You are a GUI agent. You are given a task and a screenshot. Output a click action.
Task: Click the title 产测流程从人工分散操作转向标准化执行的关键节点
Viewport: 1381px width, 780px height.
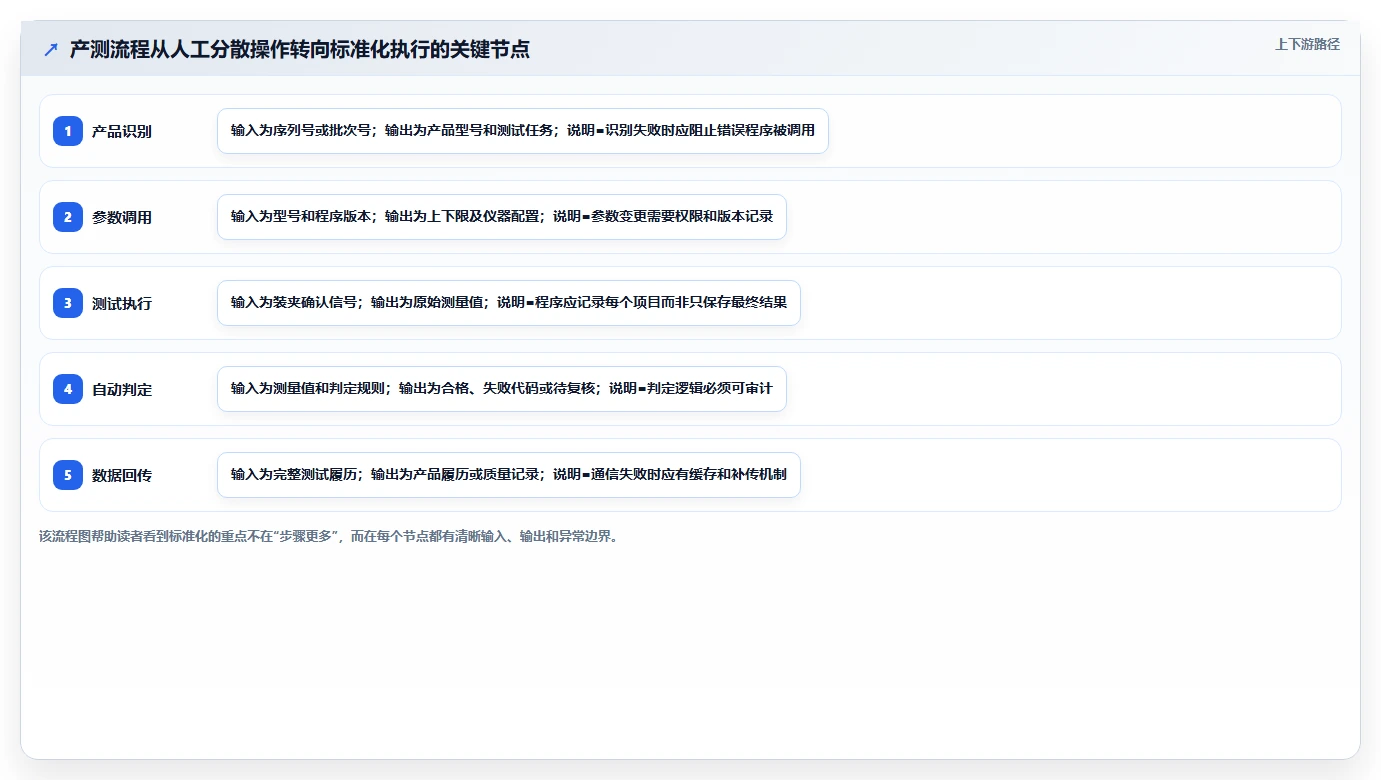coord(299,49)
